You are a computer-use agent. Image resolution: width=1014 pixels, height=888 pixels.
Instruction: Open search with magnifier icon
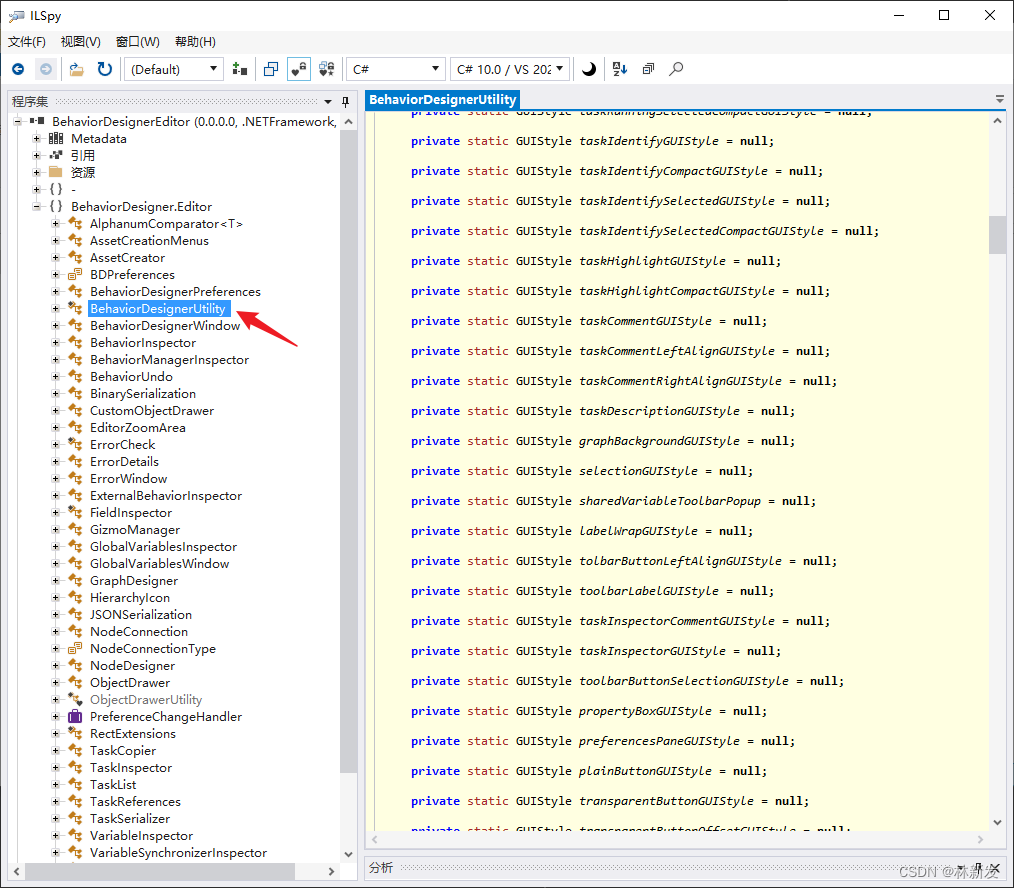(676, 69)
